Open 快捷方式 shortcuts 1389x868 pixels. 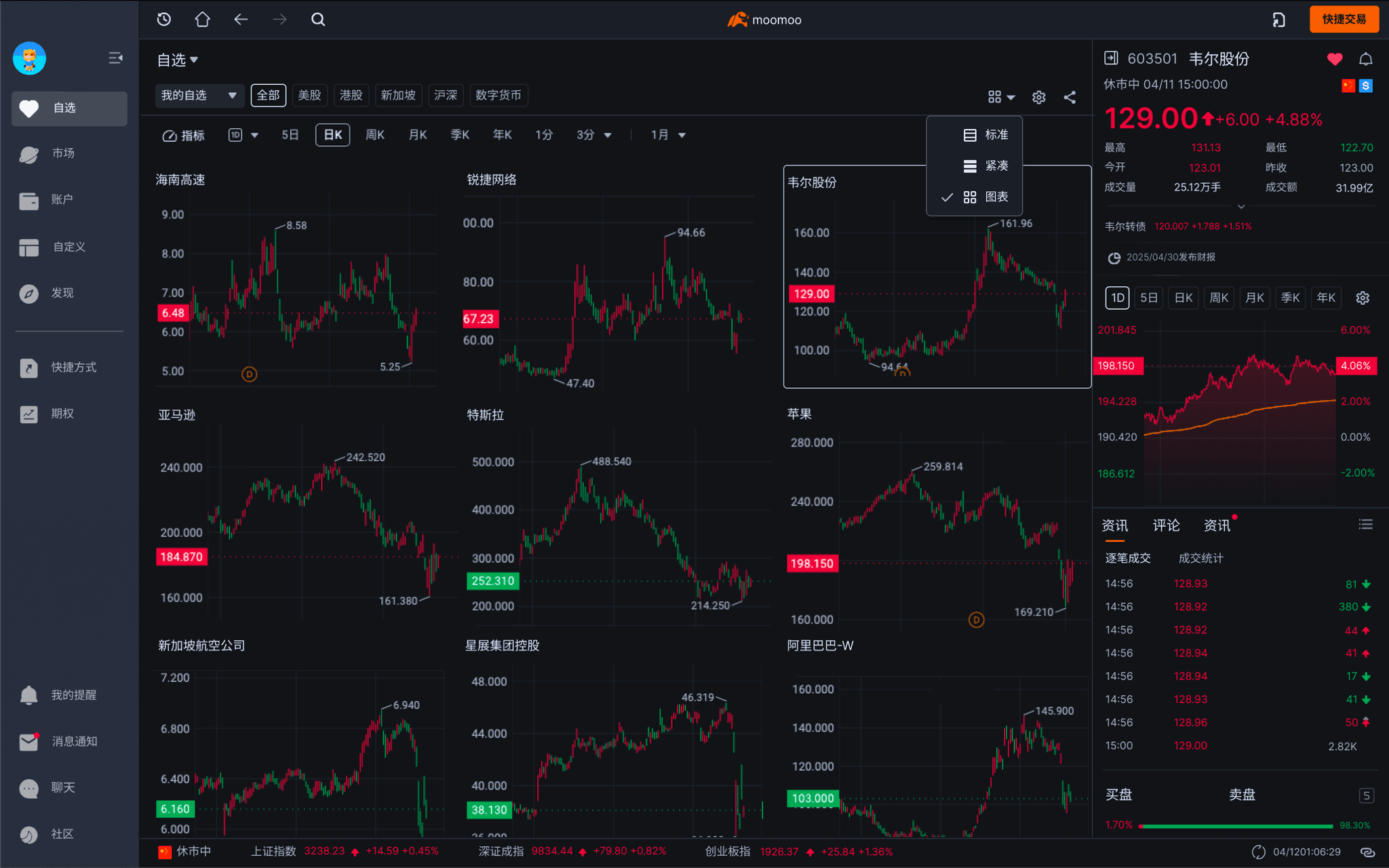tap(69, 367)
